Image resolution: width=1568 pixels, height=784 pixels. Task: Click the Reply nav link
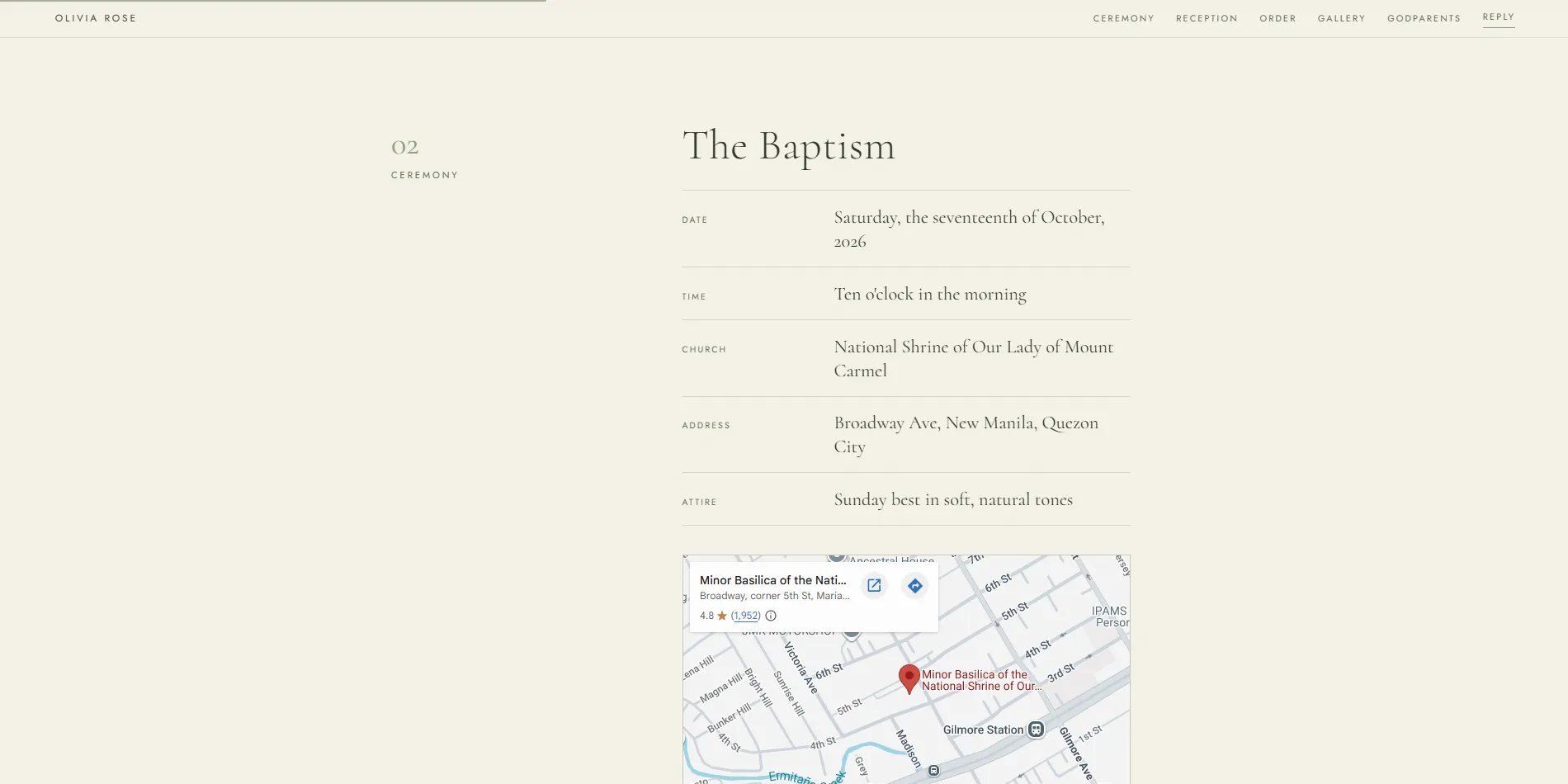click(1498, 17)
